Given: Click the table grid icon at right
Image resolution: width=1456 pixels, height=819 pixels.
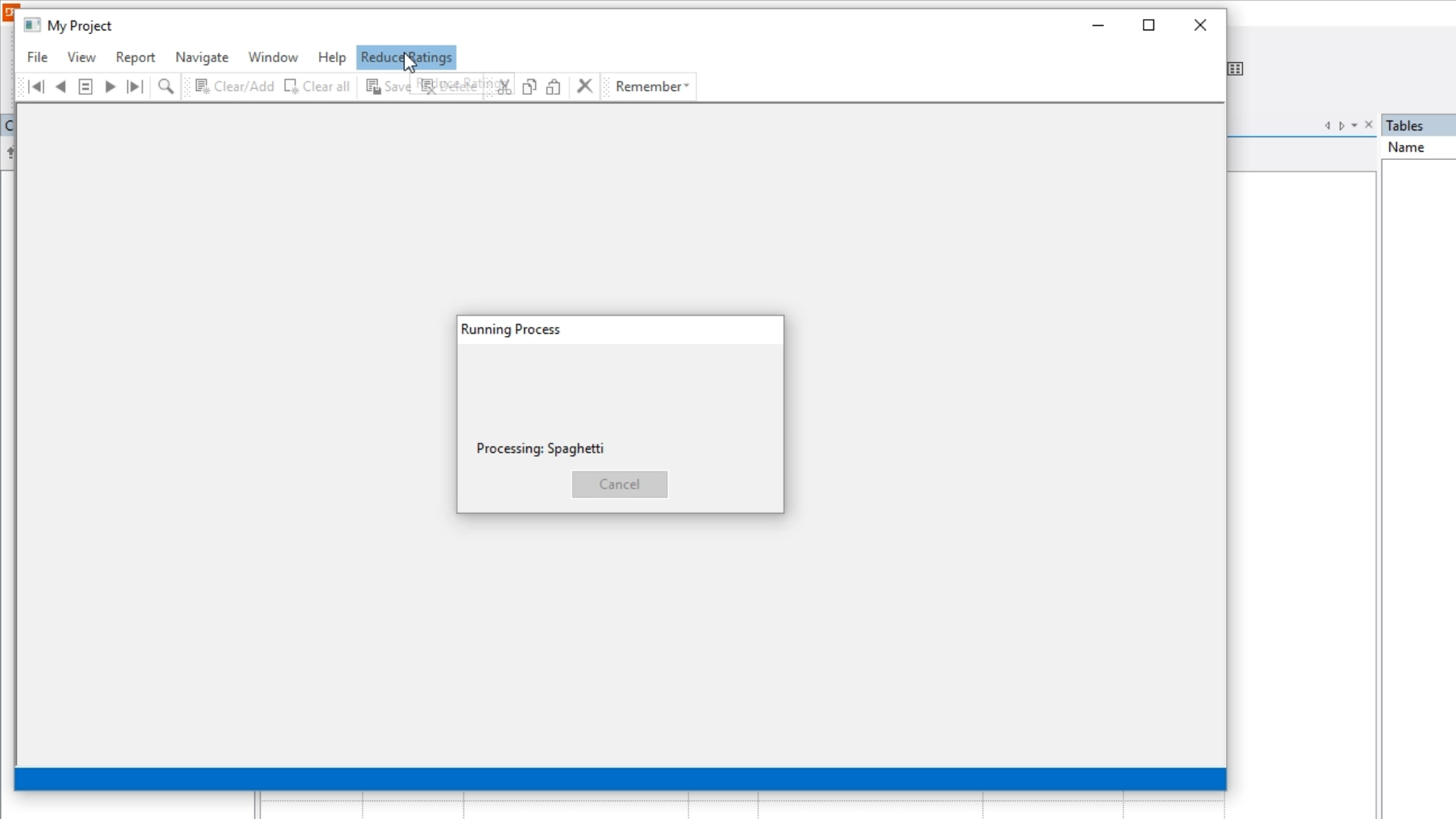Looking at the screenshot, I should 1235,69.
